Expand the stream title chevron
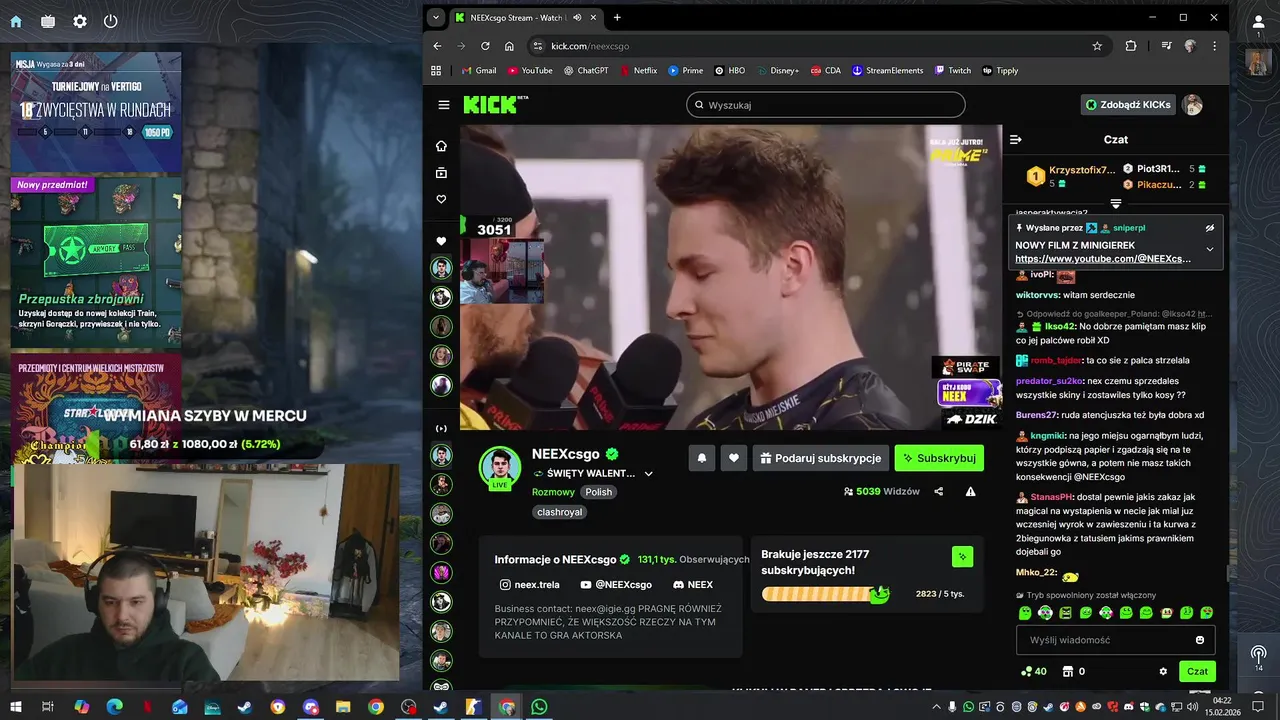 coord(648,474)
